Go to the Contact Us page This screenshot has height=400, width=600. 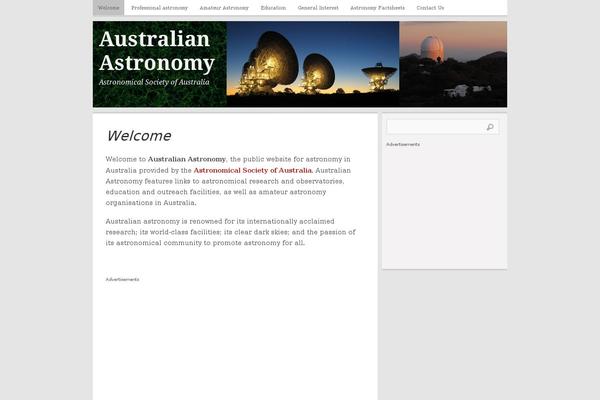430,8
